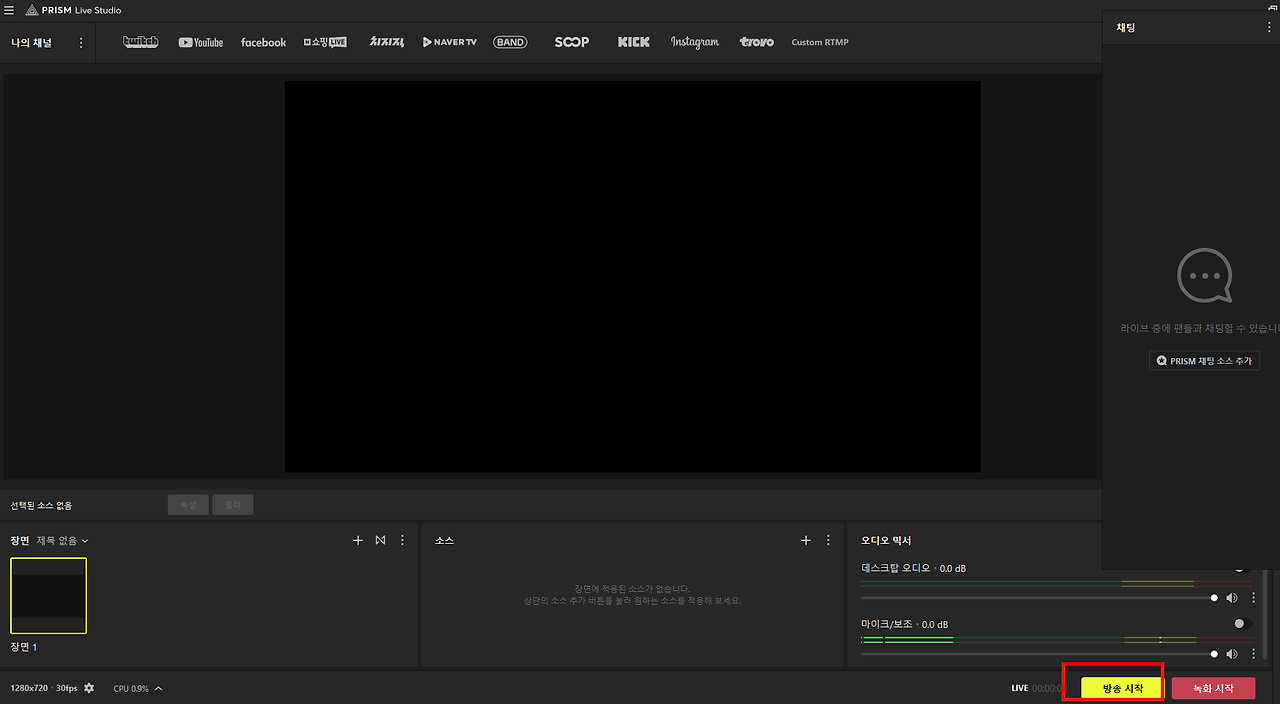The width and height of the screenshot is (1280, 704).
Task: Click the disabled Filter (필터) button
Action: [232, 505]
